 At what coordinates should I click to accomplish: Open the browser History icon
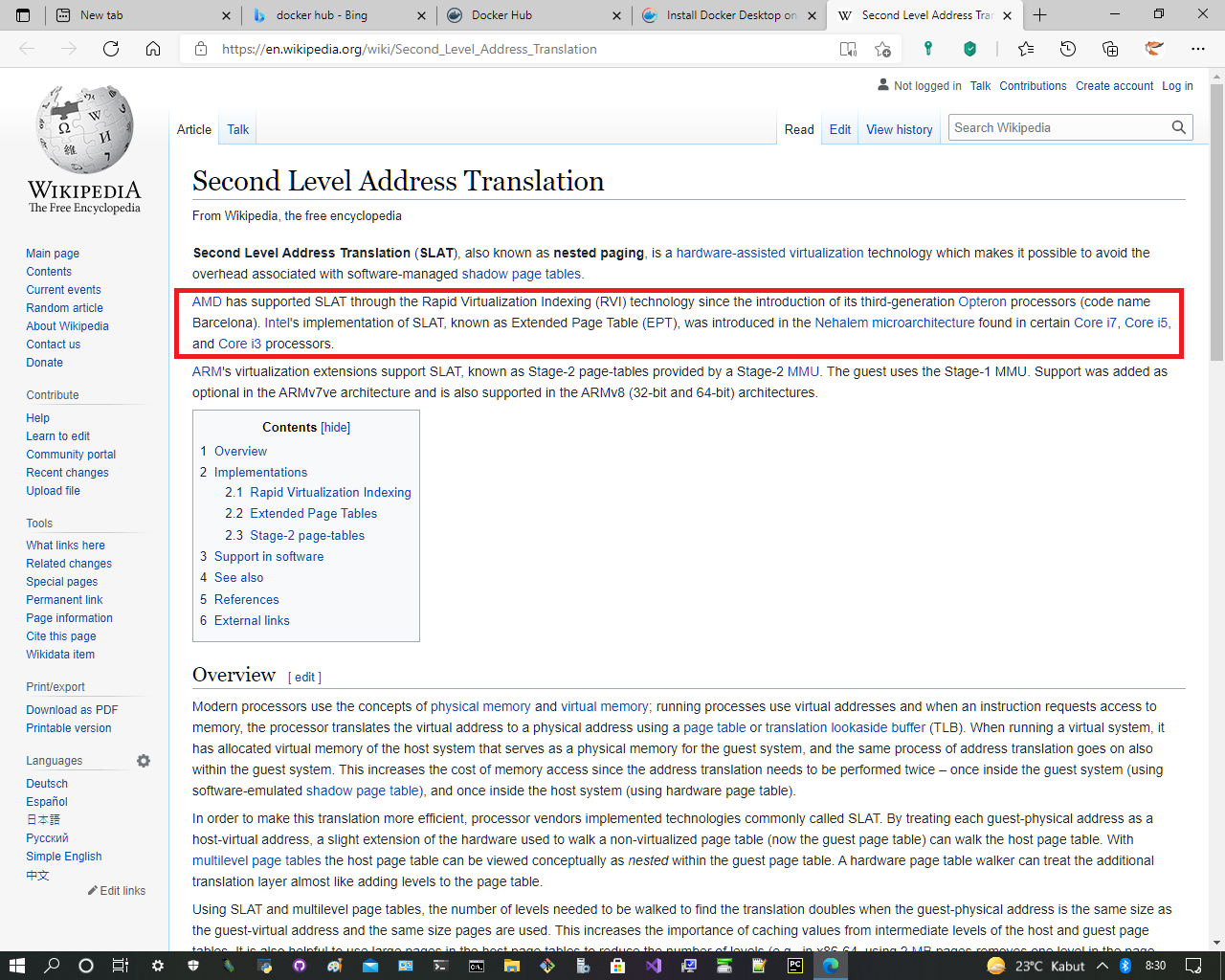click(1068, 49)
